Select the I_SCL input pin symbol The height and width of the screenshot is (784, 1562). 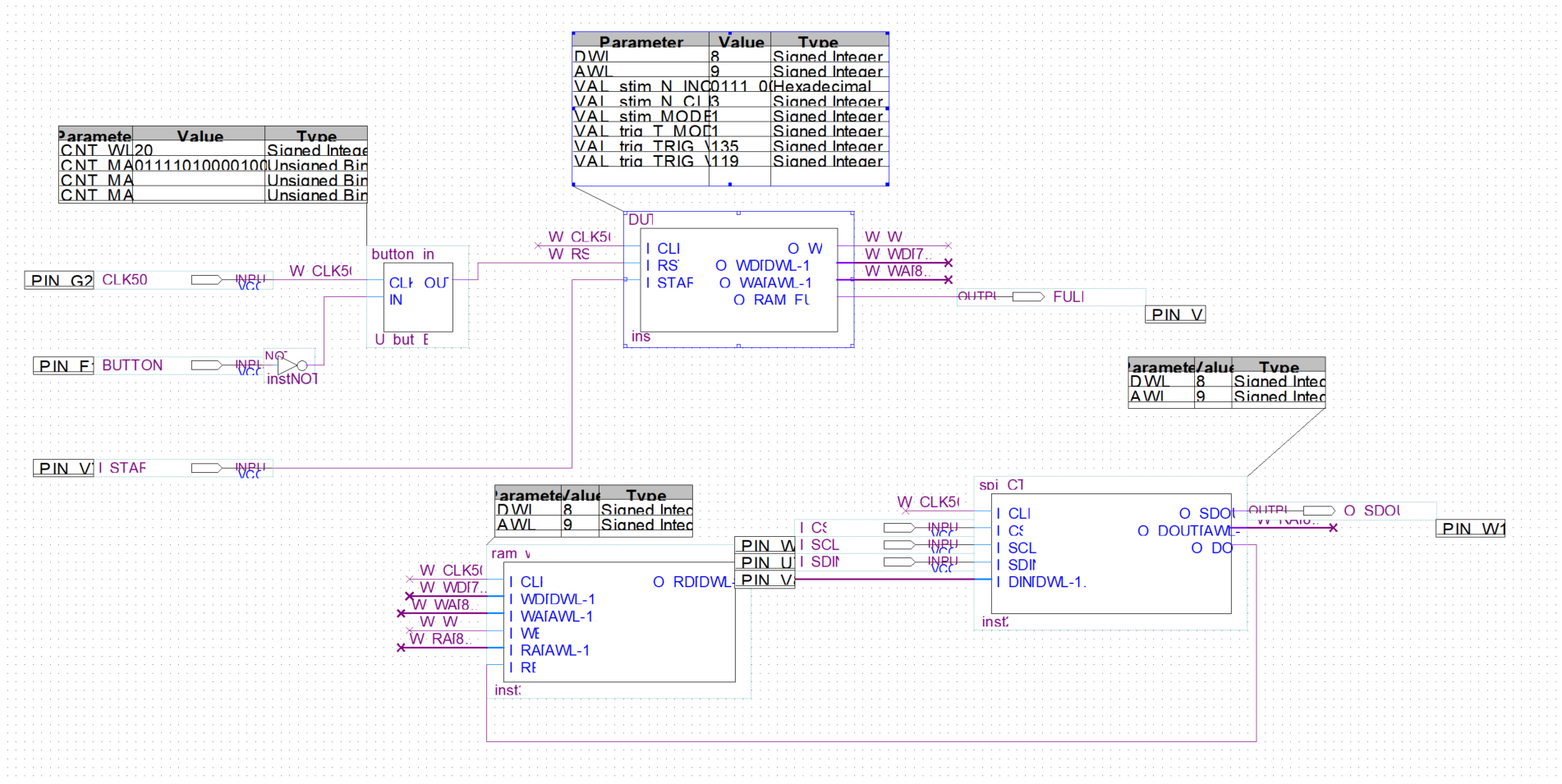pos(899,544)
